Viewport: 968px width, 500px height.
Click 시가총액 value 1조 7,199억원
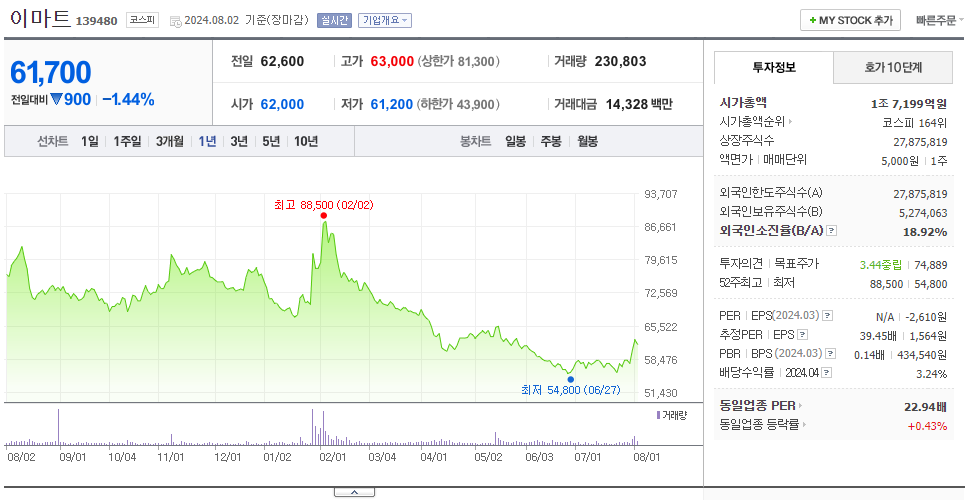(x=909, y=104)
